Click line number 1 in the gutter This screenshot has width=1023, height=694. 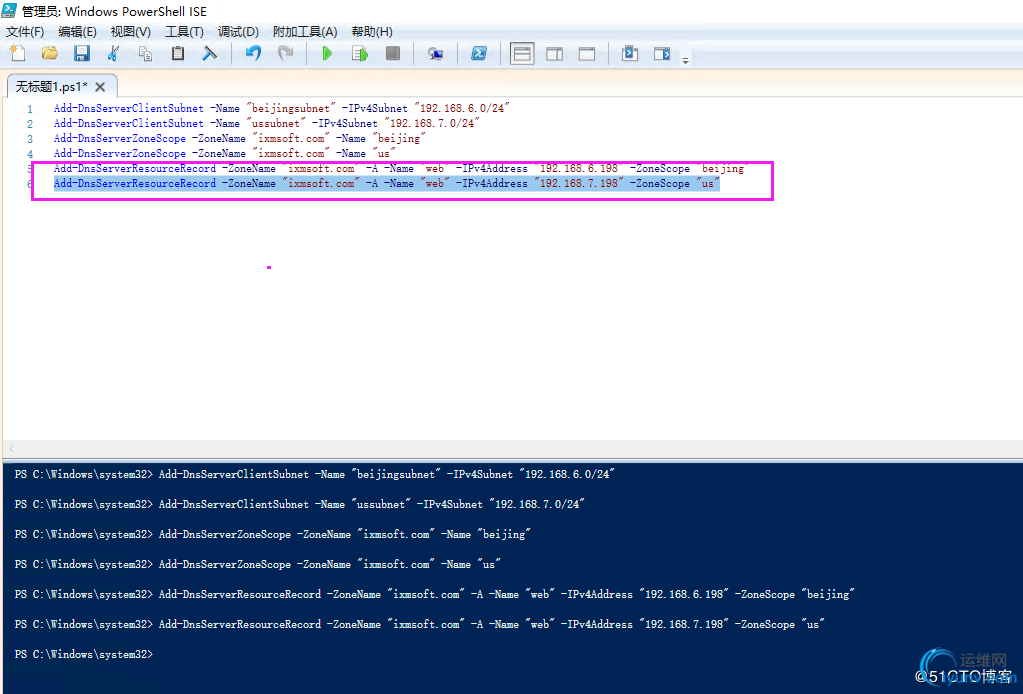click(x=30, y=109)
